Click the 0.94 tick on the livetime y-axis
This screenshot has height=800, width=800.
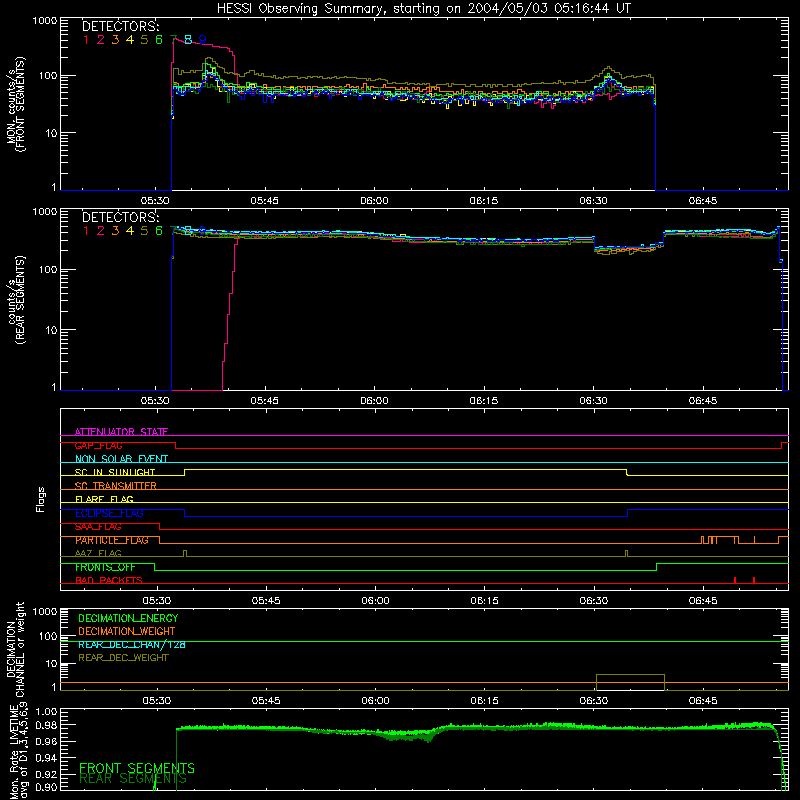(47, 758)
